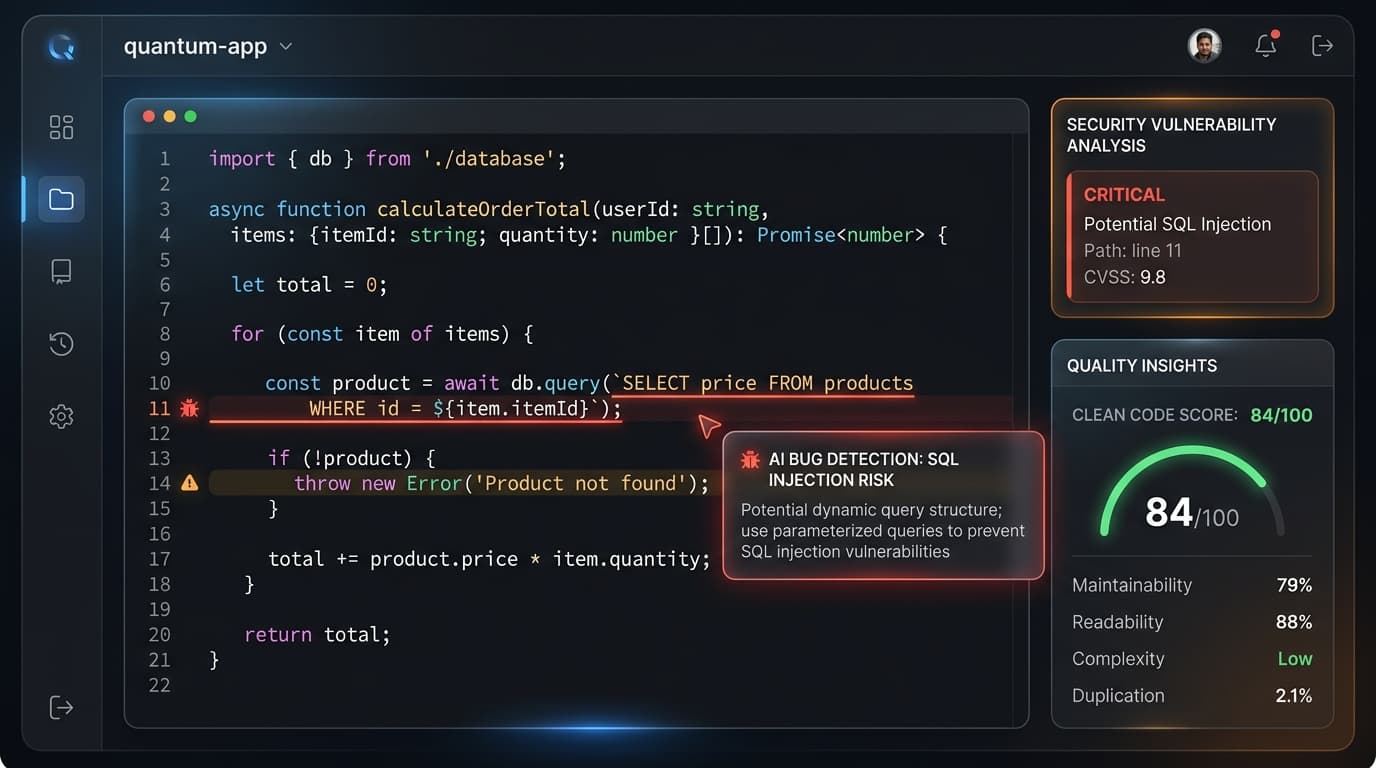
Task: Click the bug icon in the AI Bug Detection popup
Action: [750, 460]
